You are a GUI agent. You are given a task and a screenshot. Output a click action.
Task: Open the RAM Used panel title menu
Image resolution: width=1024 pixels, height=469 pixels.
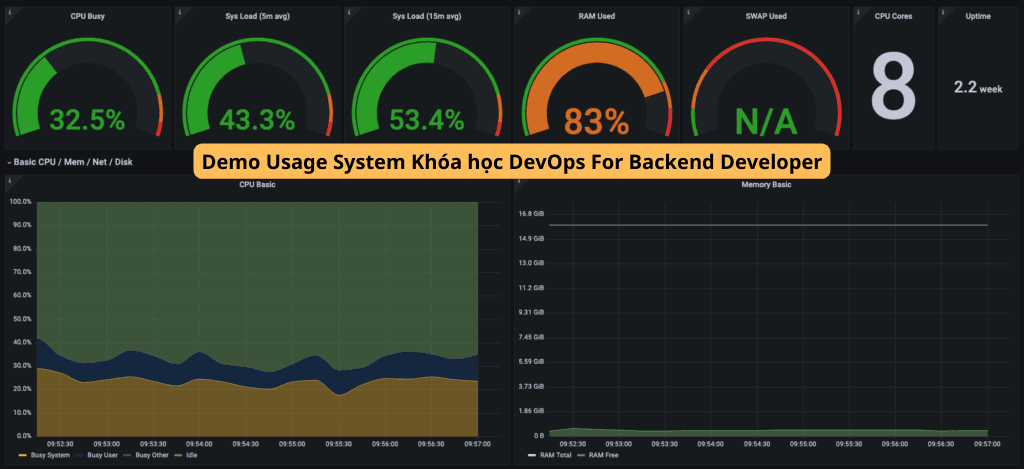(x=597, y=16)
